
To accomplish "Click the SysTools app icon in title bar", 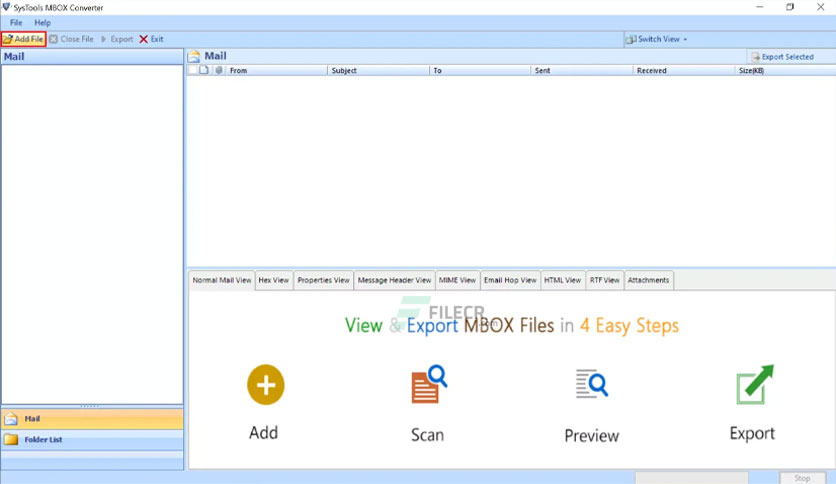I will (x=6, y=7).
